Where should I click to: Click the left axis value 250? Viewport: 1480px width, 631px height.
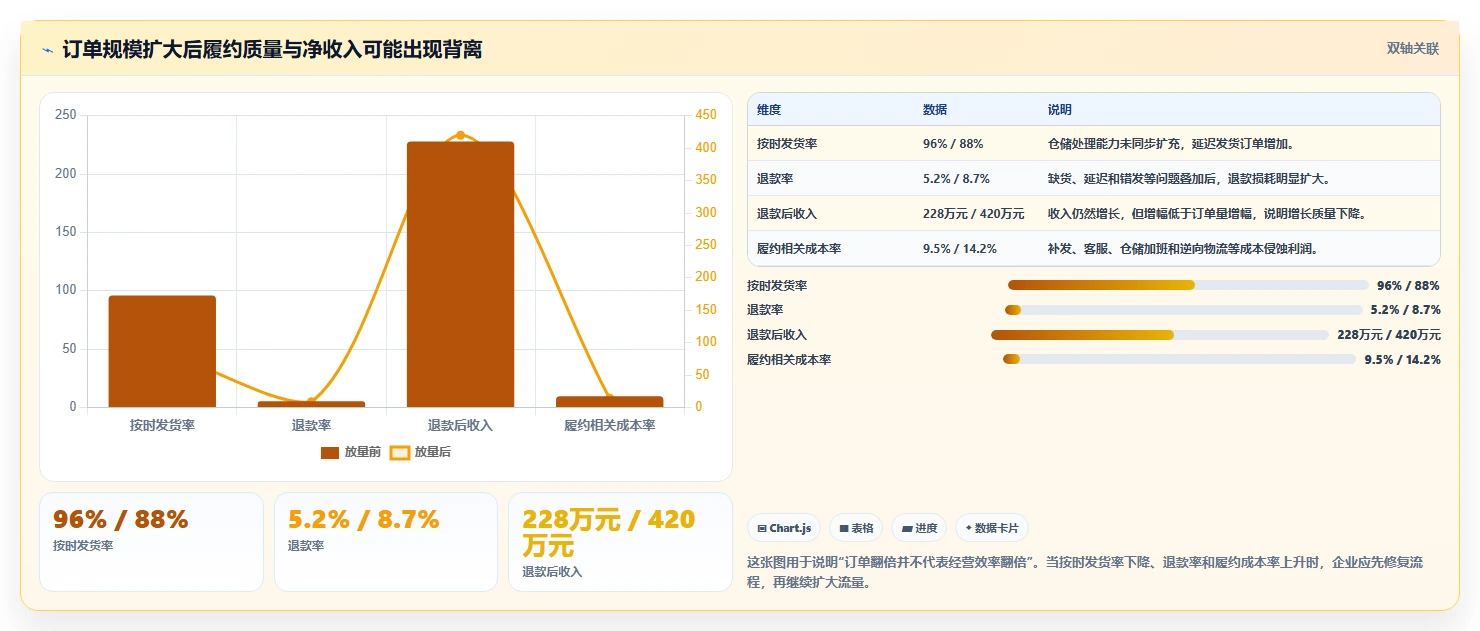click(66, 115)
